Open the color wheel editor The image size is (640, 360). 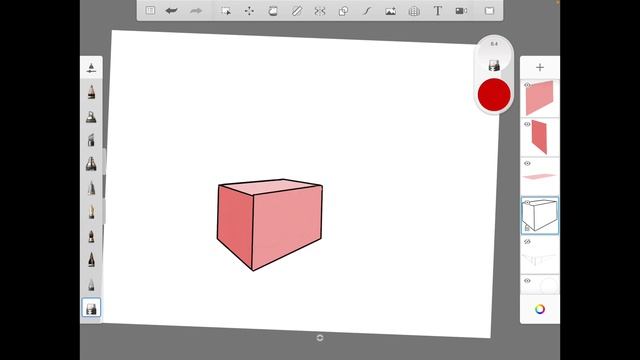(540, 309)
